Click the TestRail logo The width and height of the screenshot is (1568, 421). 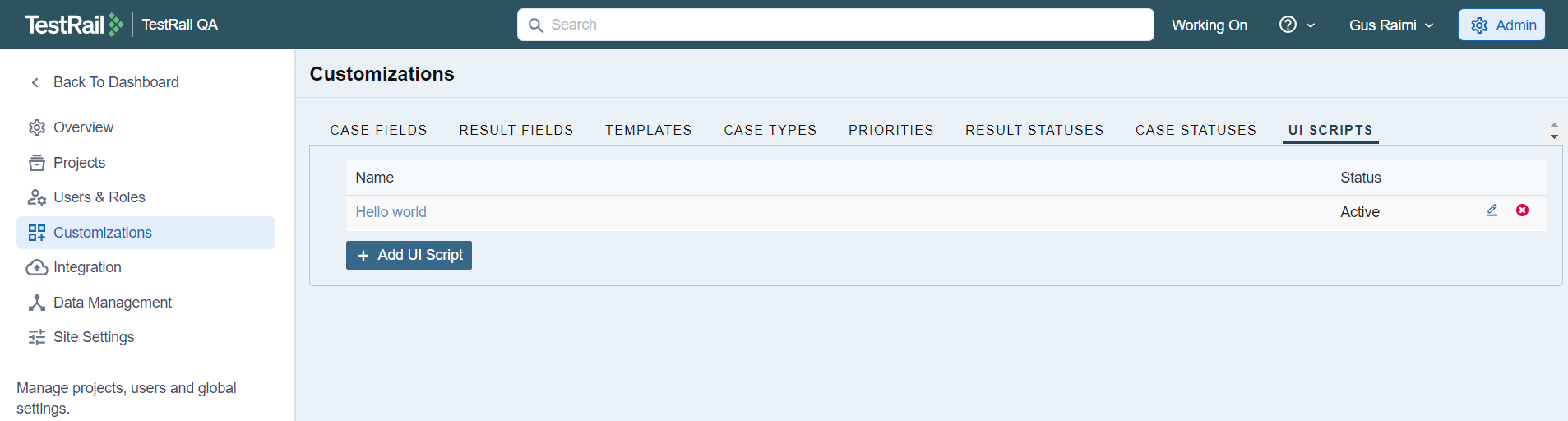coord(73,25)
